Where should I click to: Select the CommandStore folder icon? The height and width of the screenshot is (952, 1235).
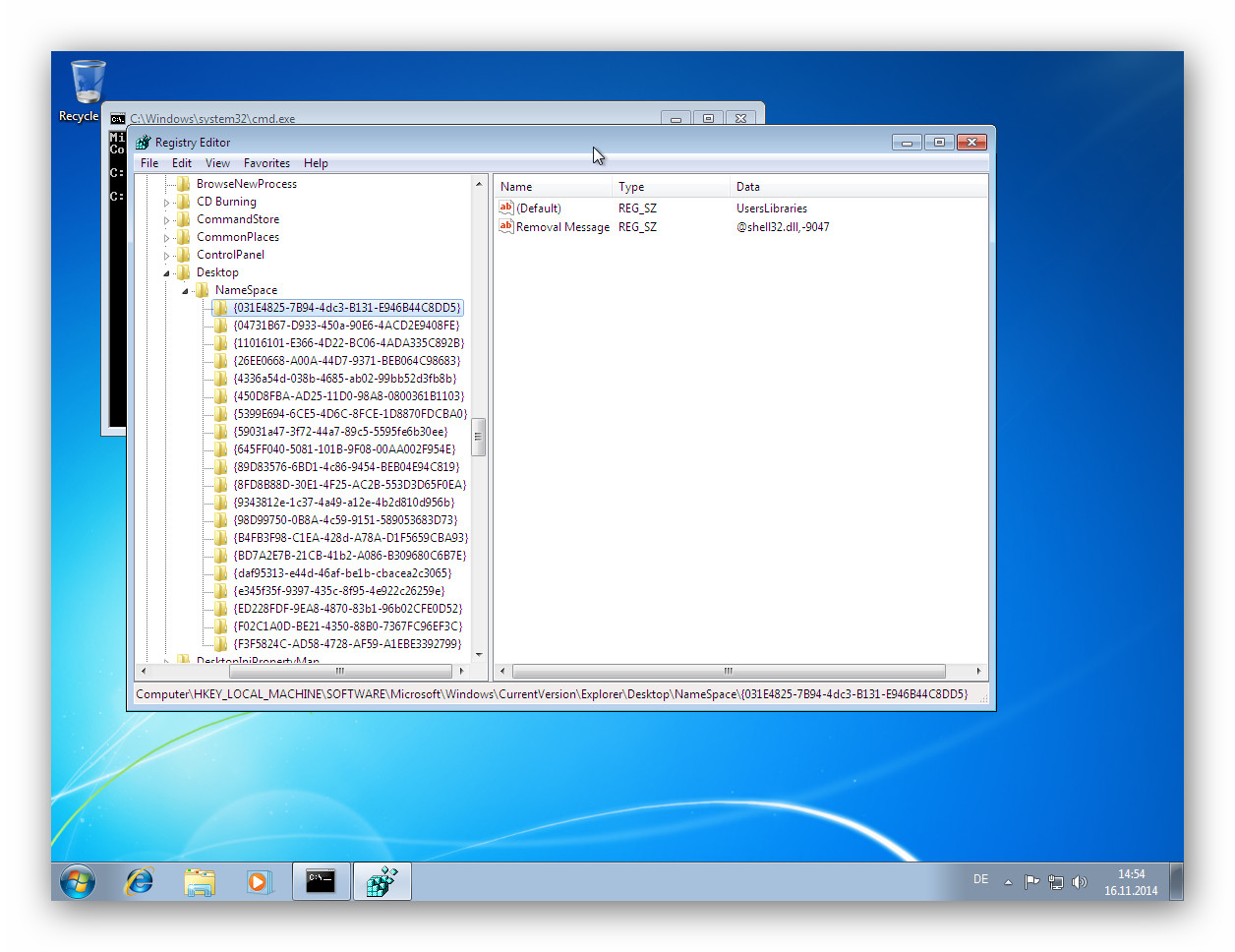[x=184, y=219]
